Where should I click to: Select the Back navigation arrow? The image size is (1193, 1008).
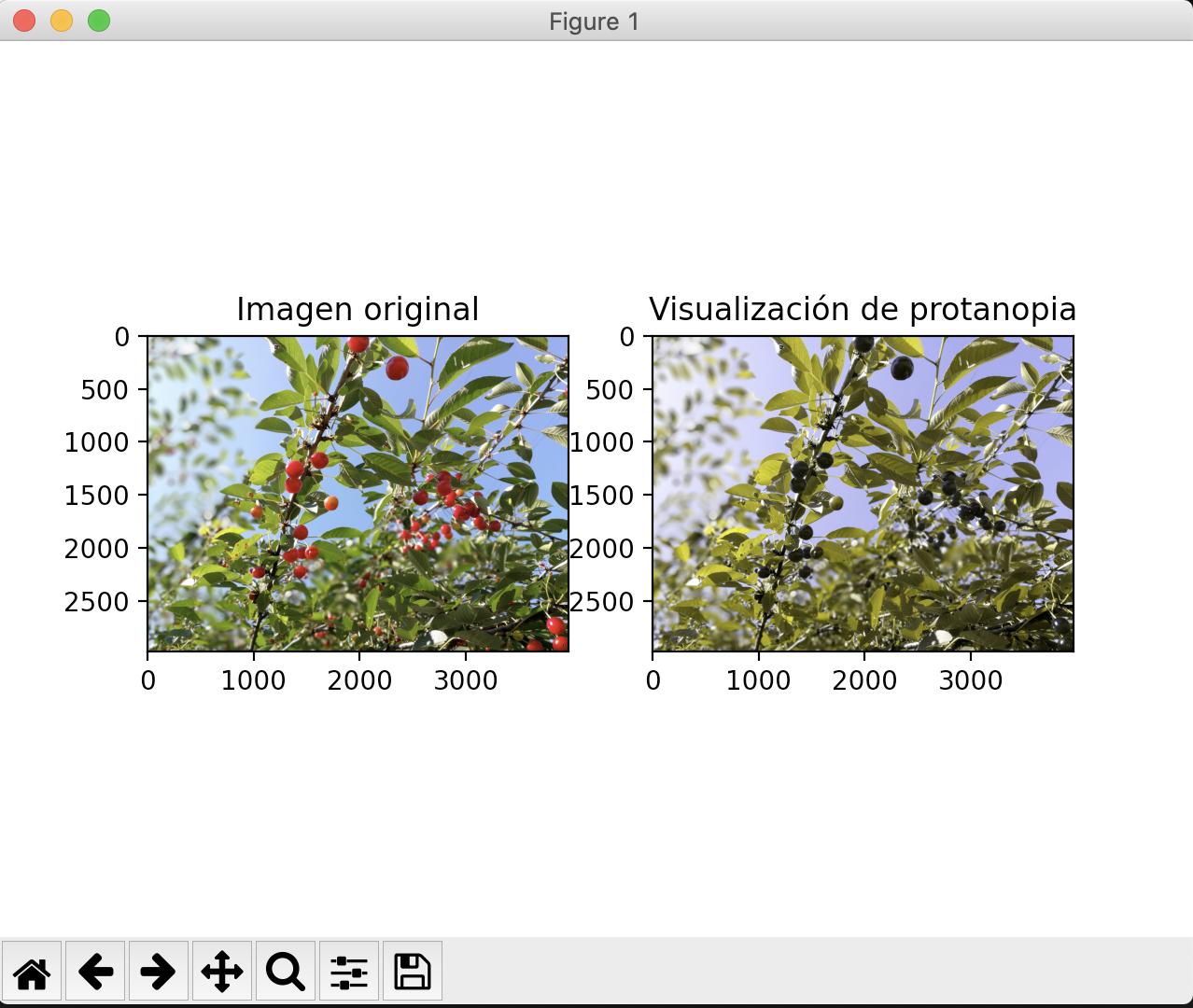(x=96, y=971)
